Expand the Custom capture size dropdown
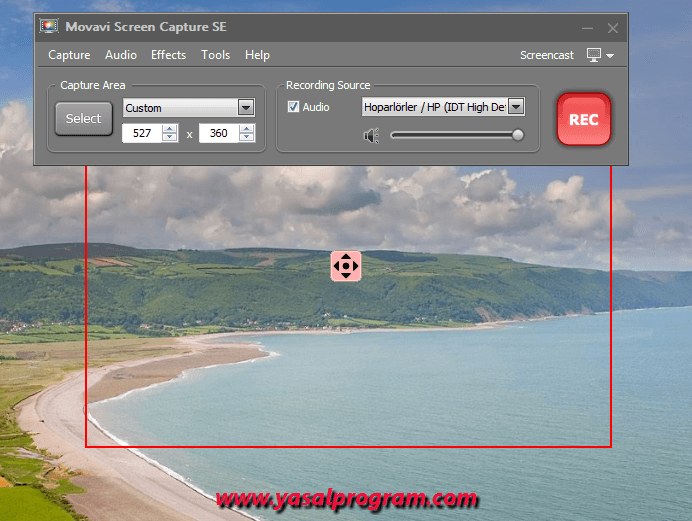 (x=245, y=108)
